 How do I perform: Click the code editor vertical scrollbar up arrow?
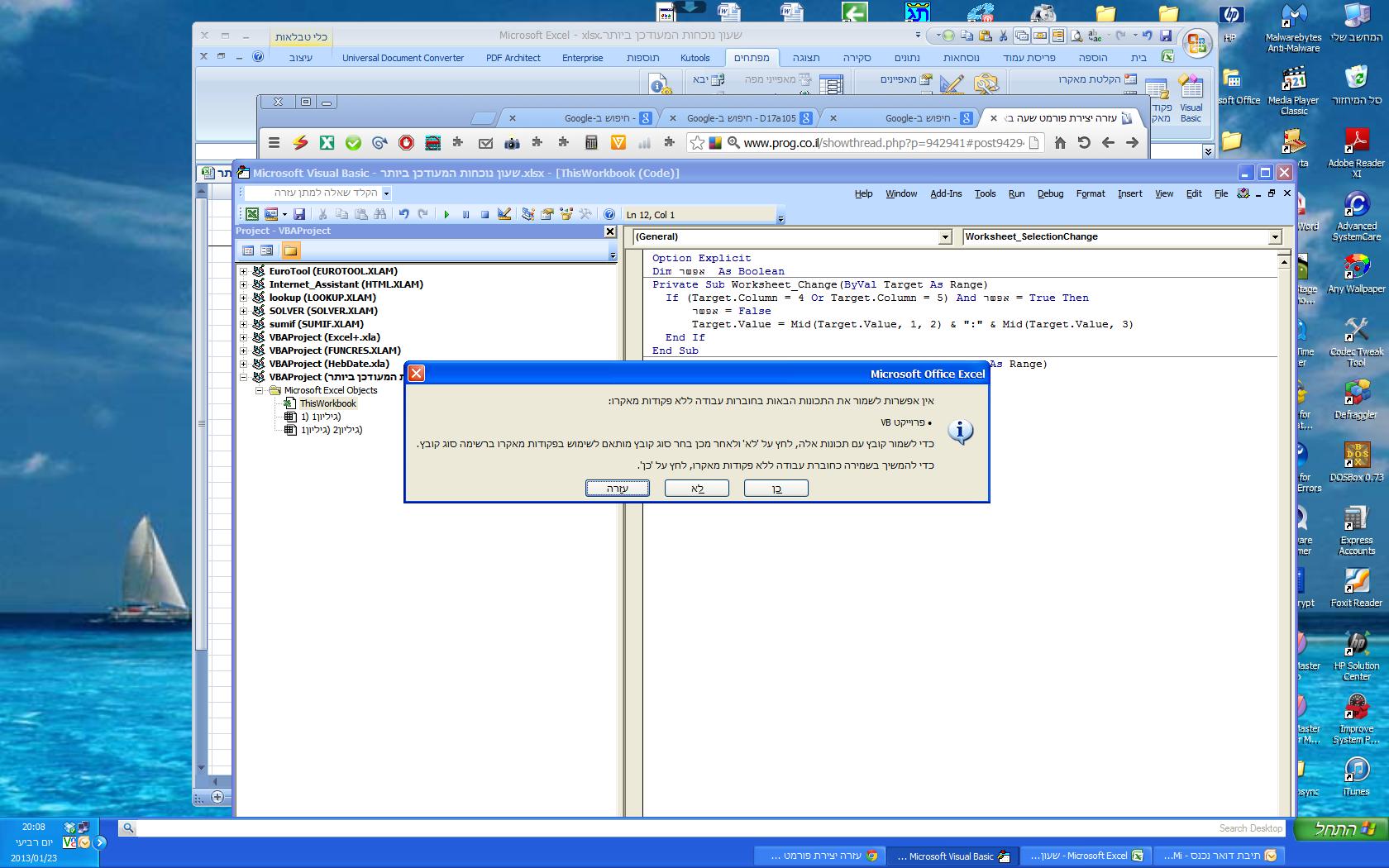[x=1284, y=261]
